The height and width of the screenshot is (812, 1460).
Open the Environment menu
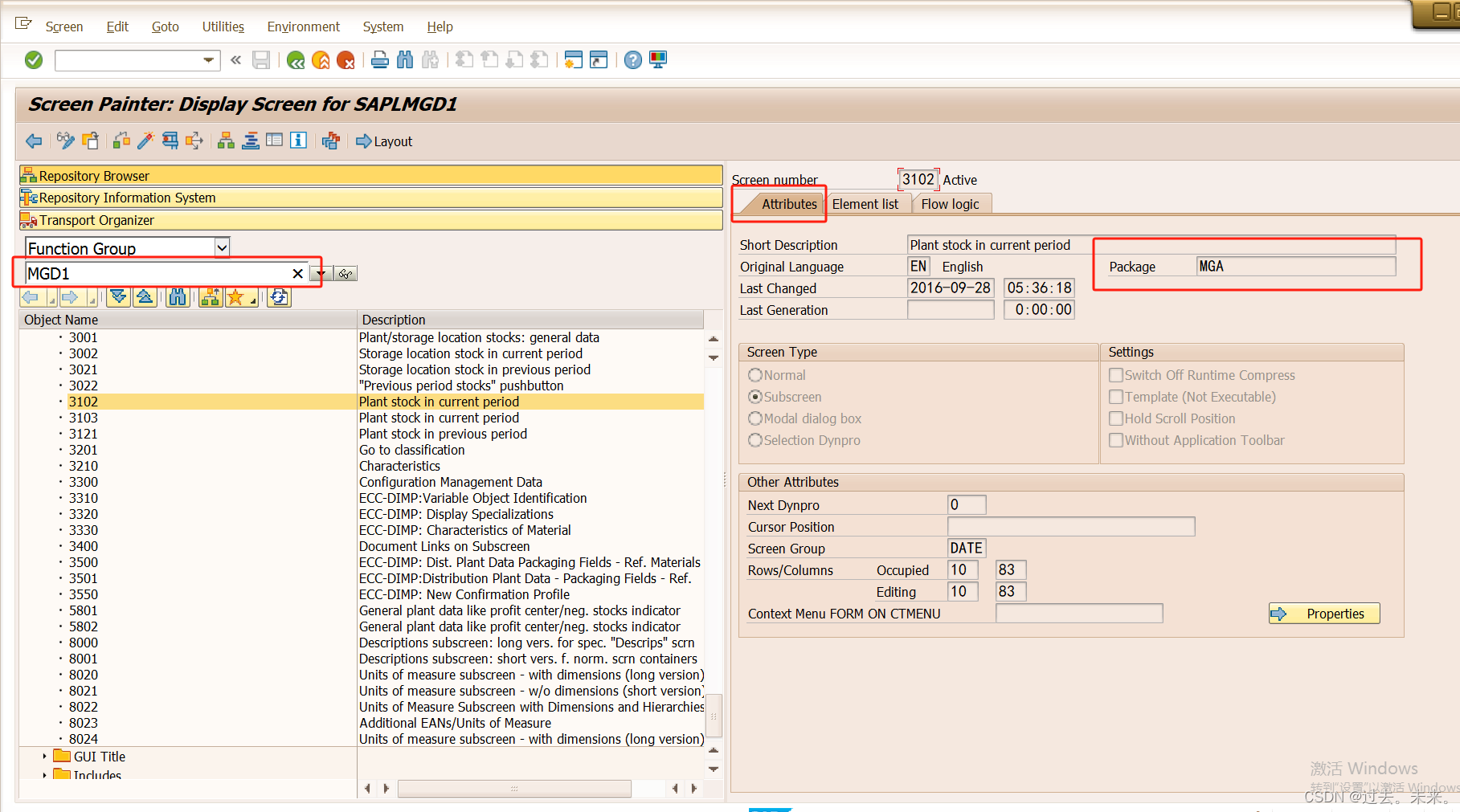pyautogui.click(x=303, y=27)
